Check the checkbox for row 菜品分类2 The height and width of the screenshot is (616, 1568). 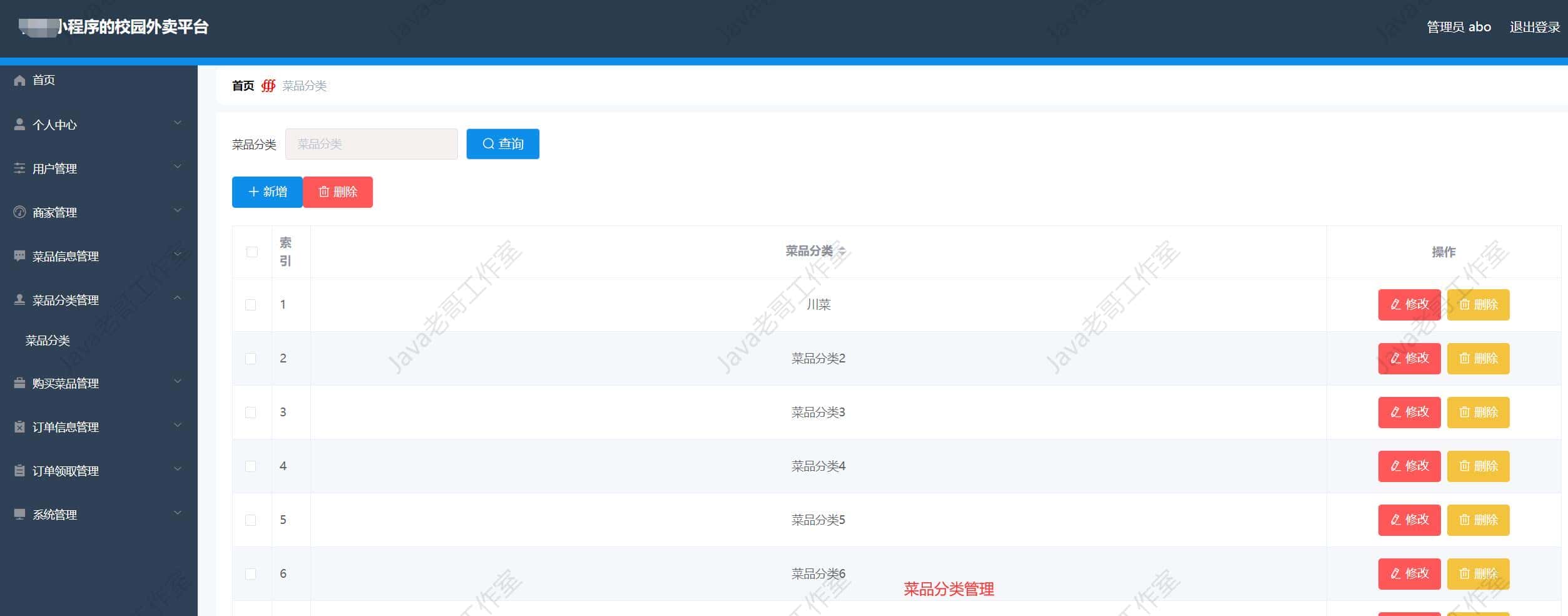coord(251,359)
